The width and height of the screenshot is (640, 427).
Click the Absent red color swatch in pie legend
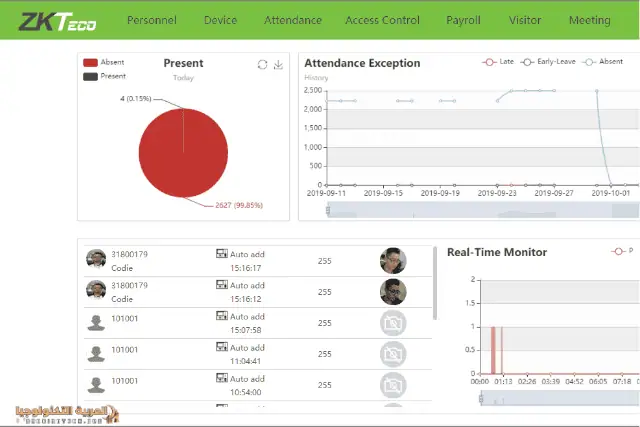(90, 62)
